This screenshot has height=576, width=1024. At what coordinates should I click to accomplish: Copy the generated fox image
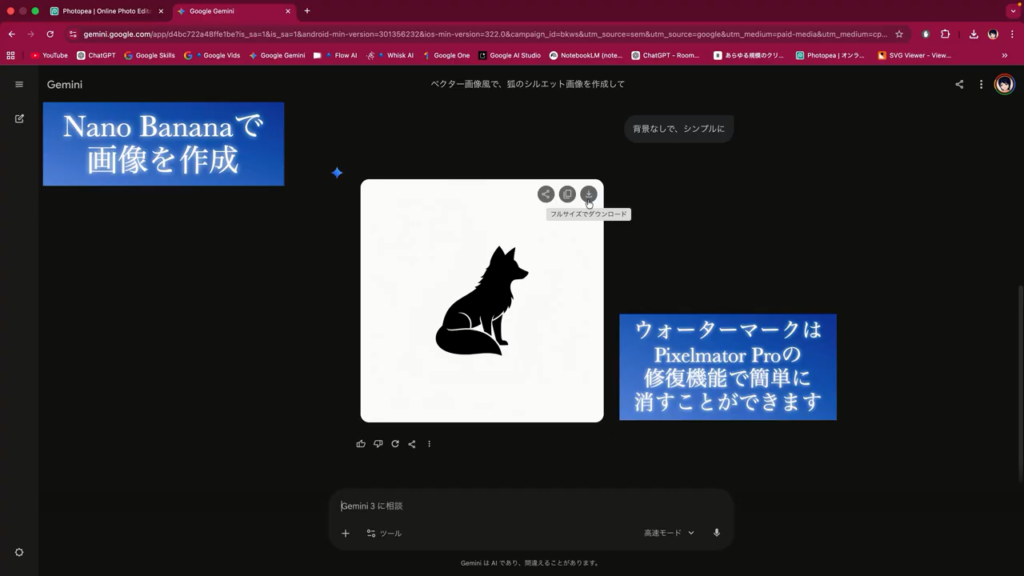coord(567,194)
